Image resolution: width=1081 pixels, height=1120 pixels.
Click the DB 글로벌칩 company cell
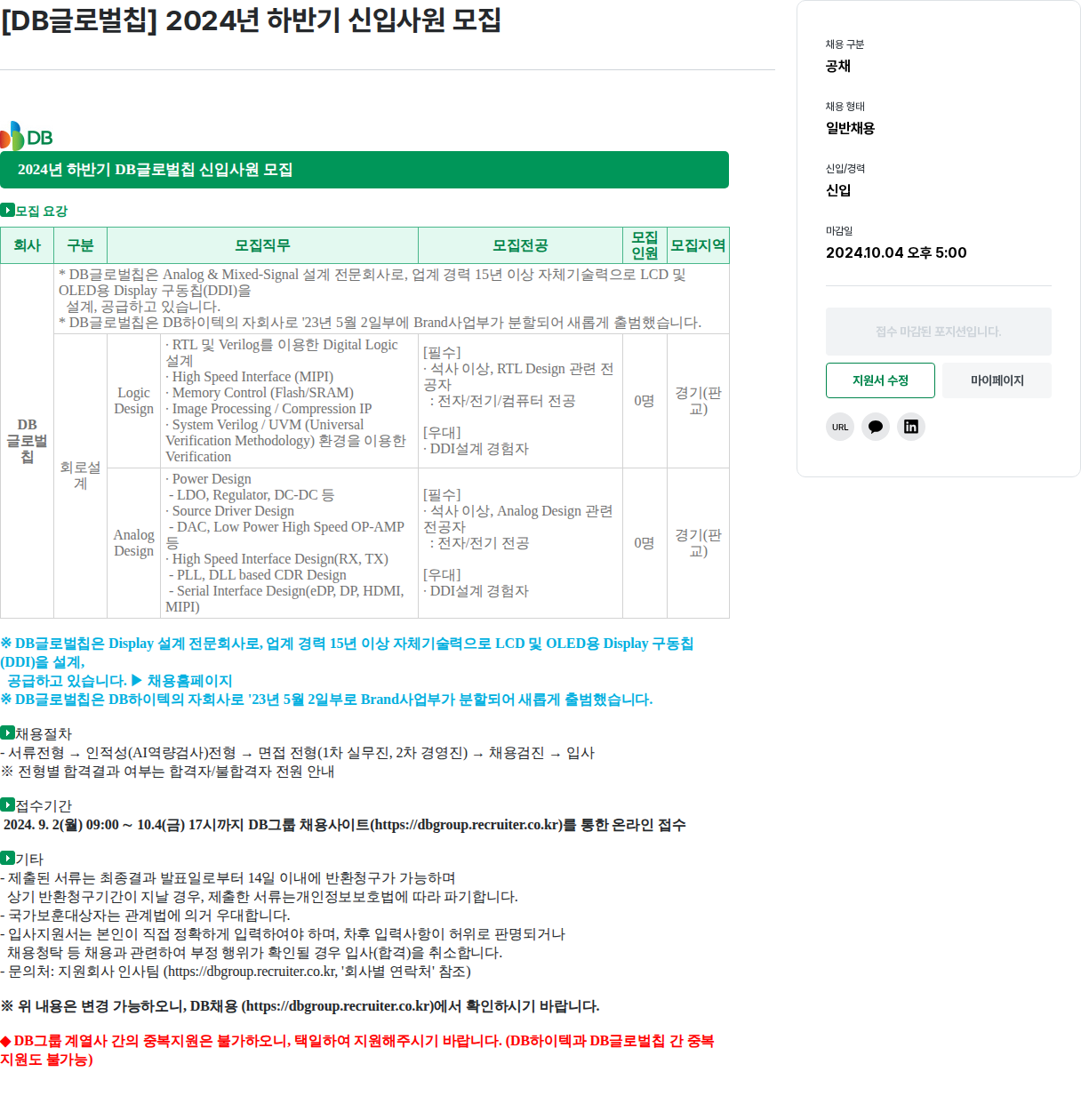click(28, 441)
